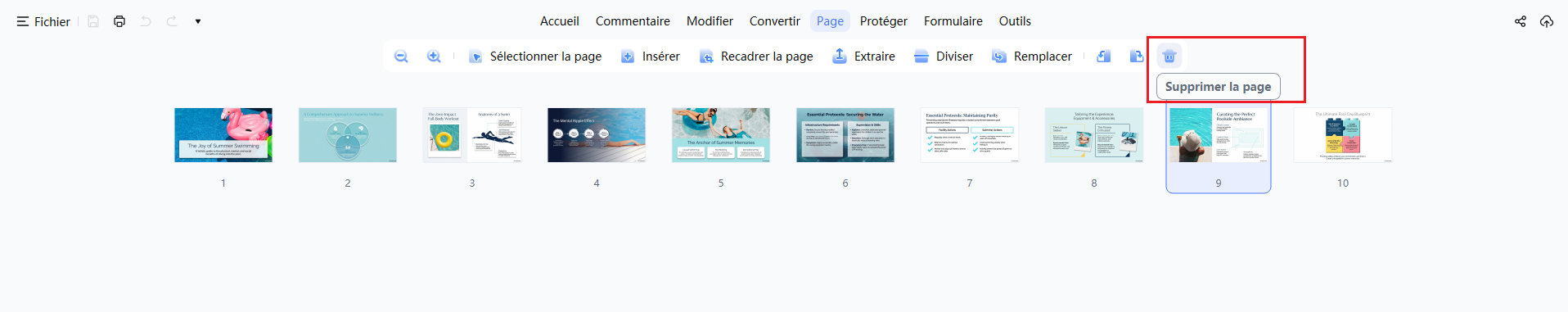Select page 6 thumbnail
Image resolution: width=1568 pixels, height=312 pixels.
(x=845, y=135)
